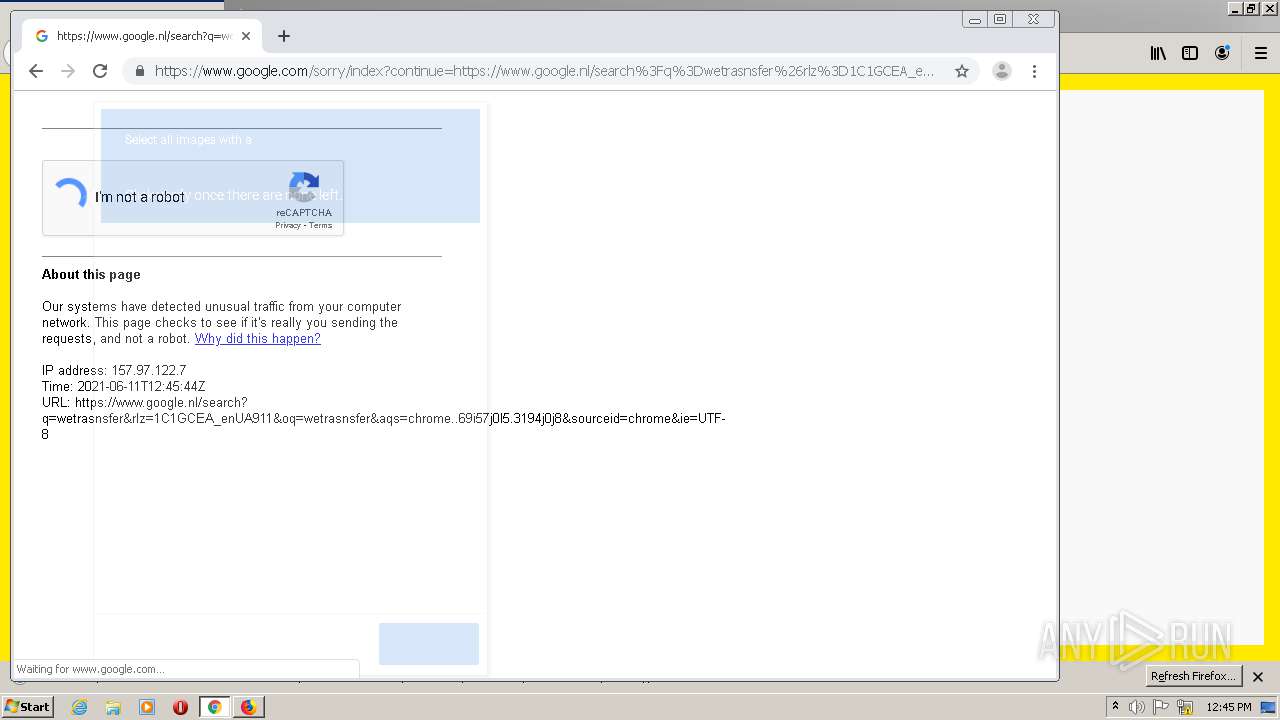
Task: Launch Internet Explorer from taskbar
Action: click(x=79, y=707)
